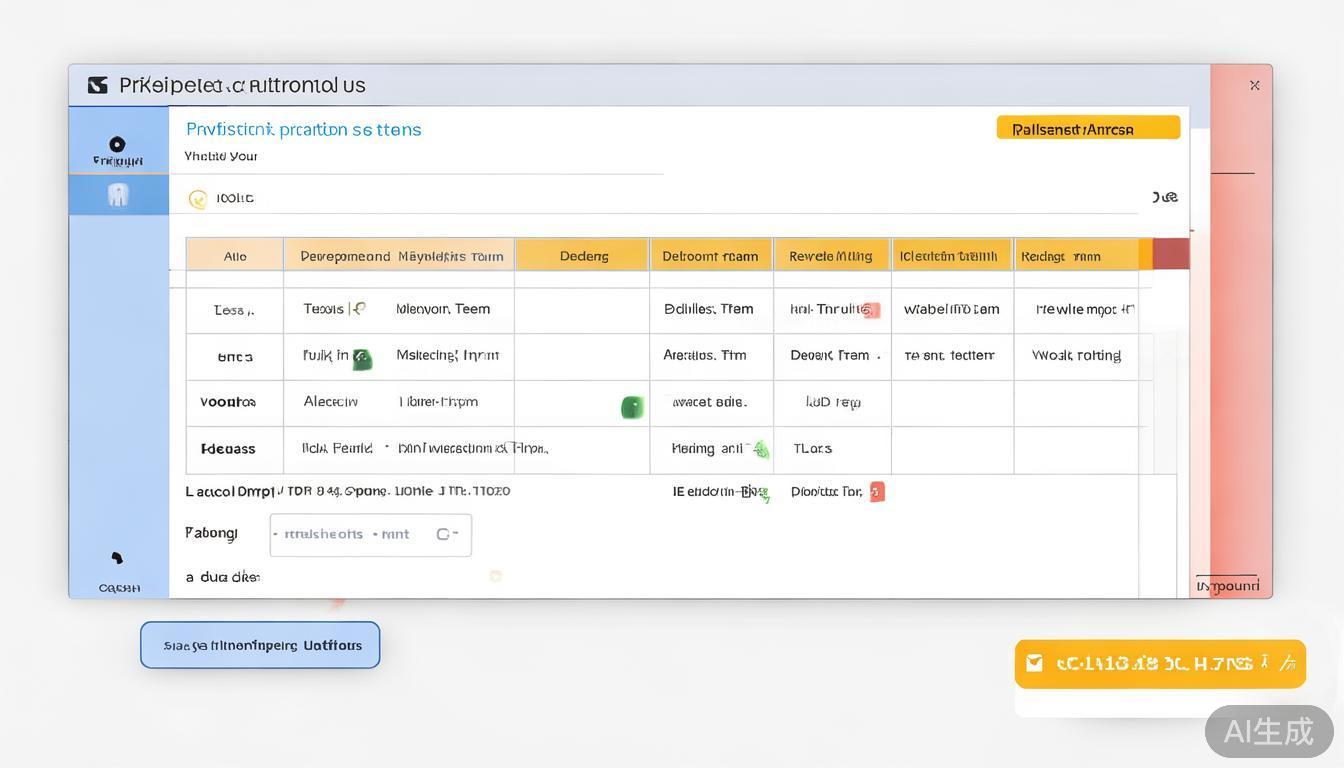1344x768 pixels.
Task: Click the green icon next to 'Fulk in'
Action: 362,359
